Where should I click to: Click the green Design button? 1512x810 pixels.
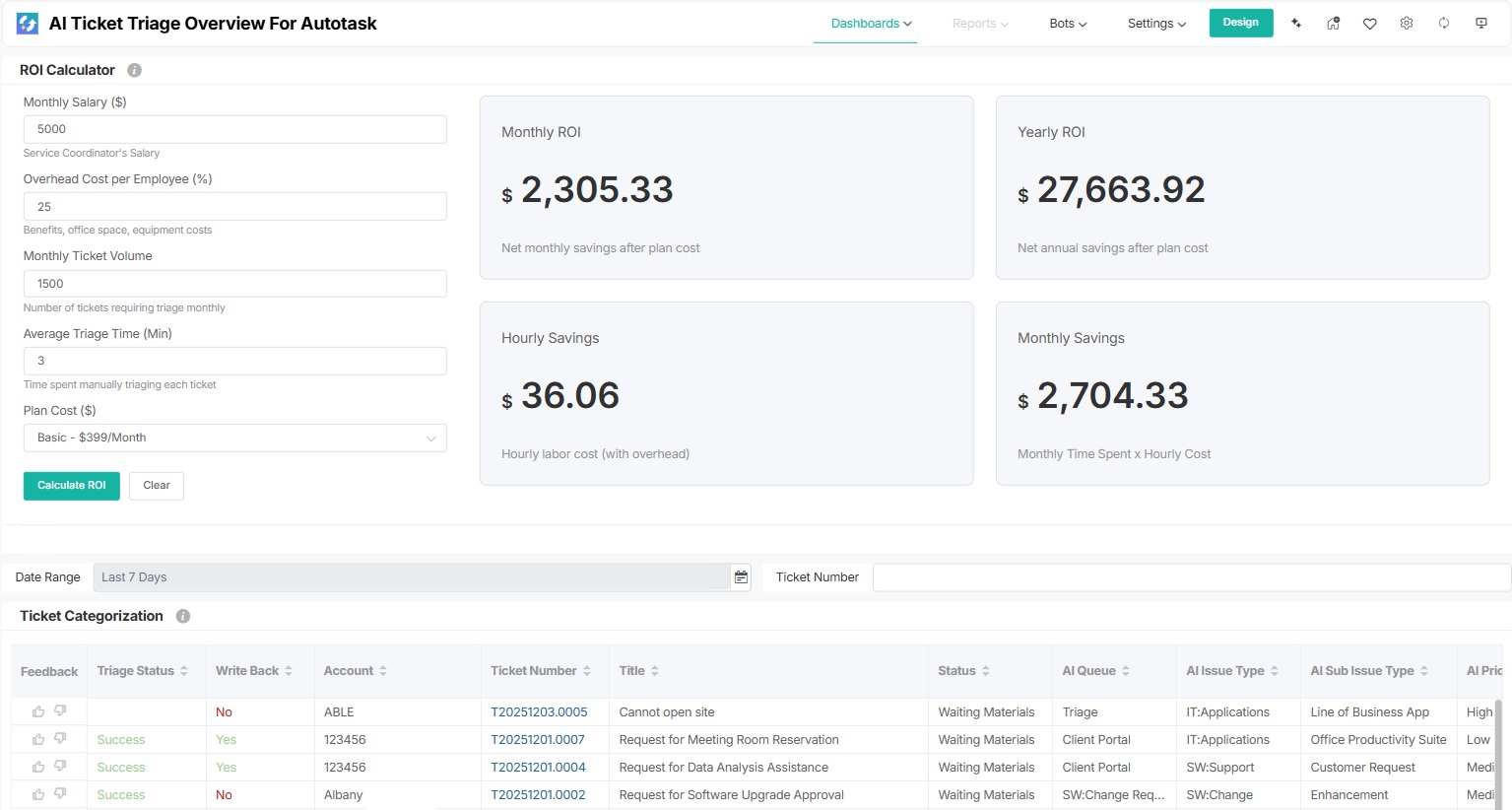[x=1240, y=22]
